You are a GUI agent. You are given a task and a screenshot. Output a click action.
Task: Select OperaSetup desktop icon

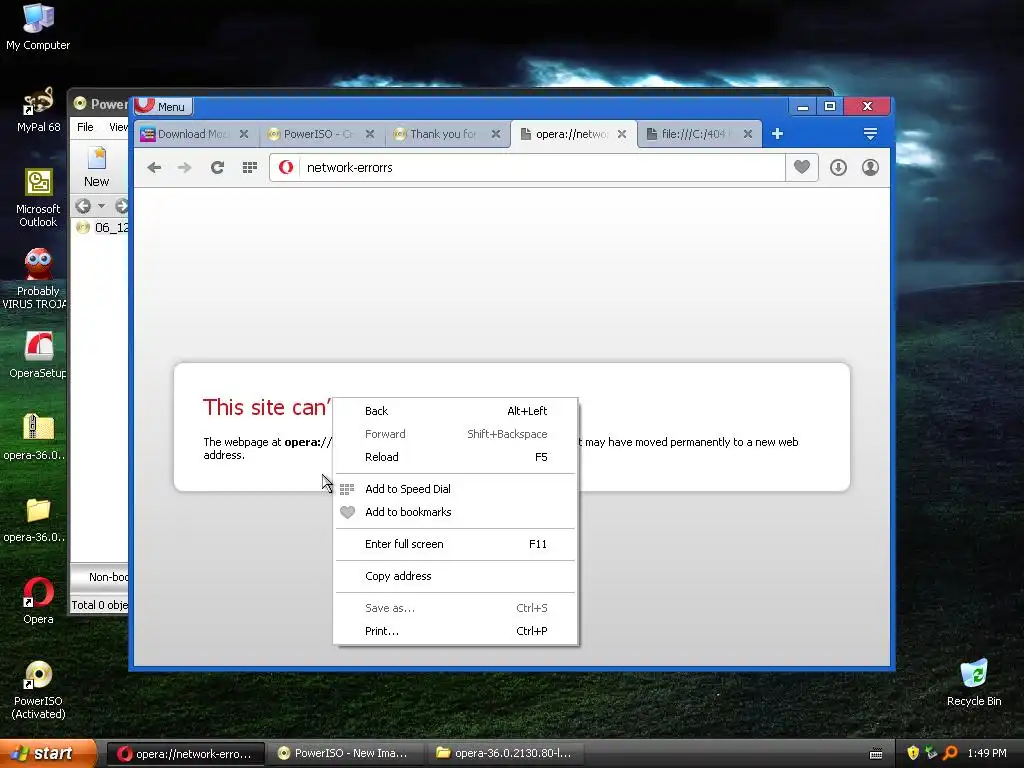tap(38, 355)
